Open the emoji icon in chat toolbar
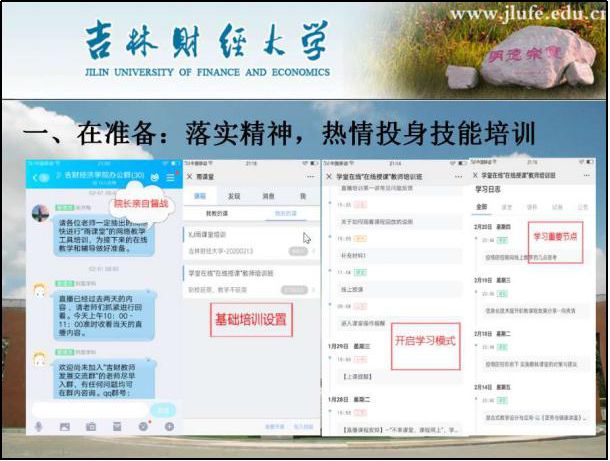Screen dimensions: 610x461 tap(143, 427)
